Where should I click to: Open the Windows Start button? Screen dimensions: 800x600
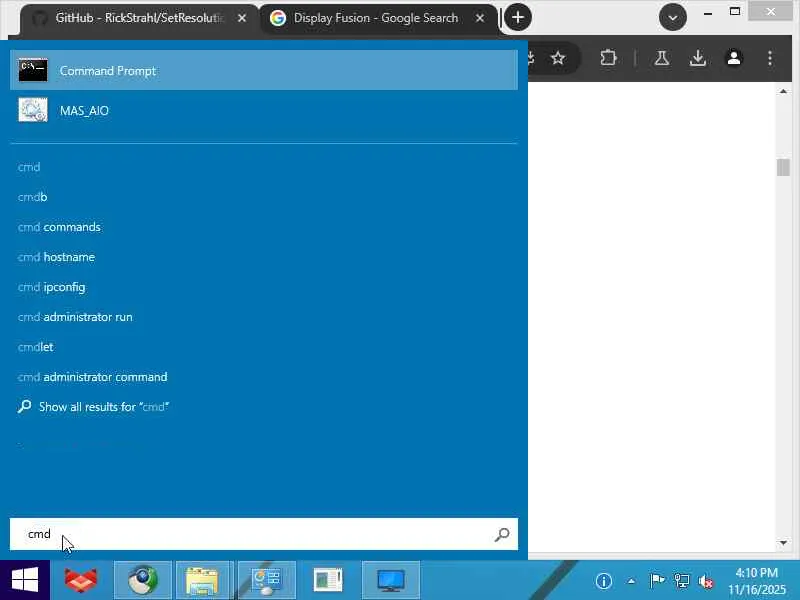[x=24, y=580]
